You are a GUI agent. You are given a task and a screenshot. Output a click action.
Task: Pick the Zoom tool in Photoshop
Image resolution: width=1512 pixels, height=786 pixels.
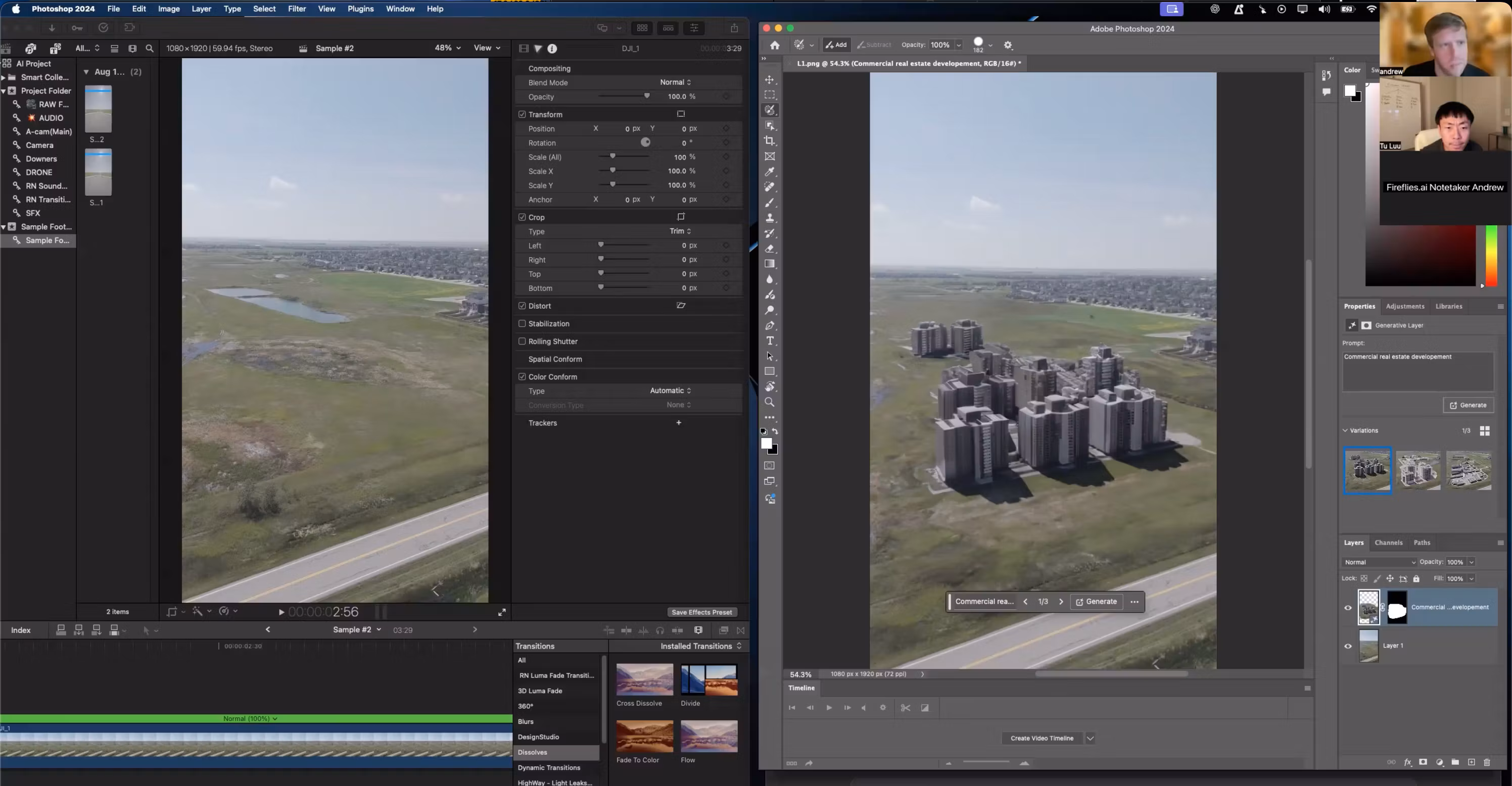[770, 403]
